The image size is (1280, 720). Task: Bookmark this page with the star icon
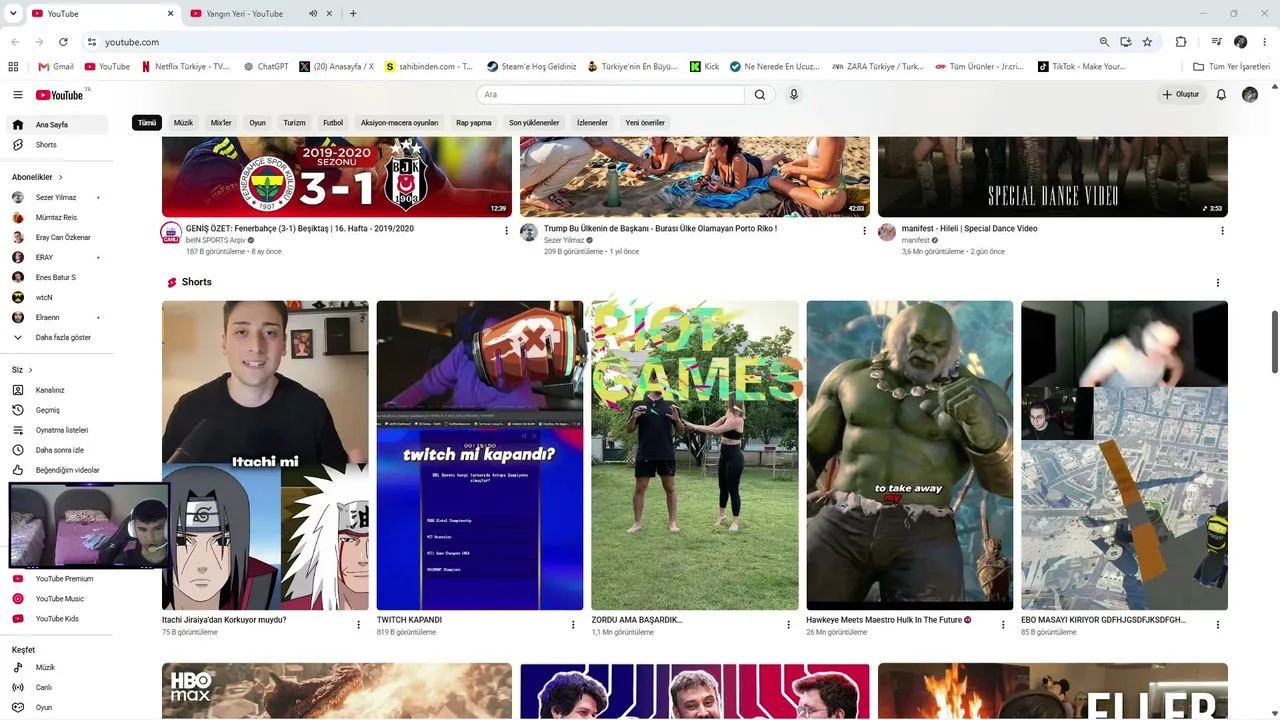click(x=1147, y=42)
